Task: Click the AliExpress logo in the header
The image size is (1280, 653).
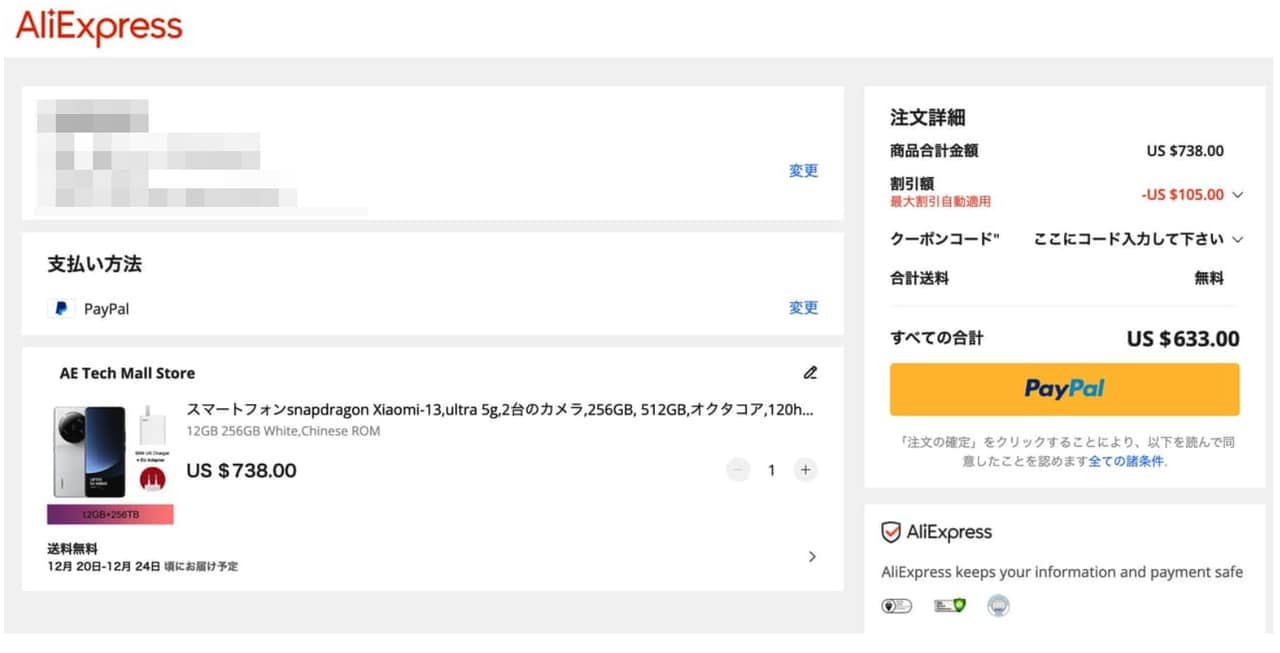Action: point(99,27)
